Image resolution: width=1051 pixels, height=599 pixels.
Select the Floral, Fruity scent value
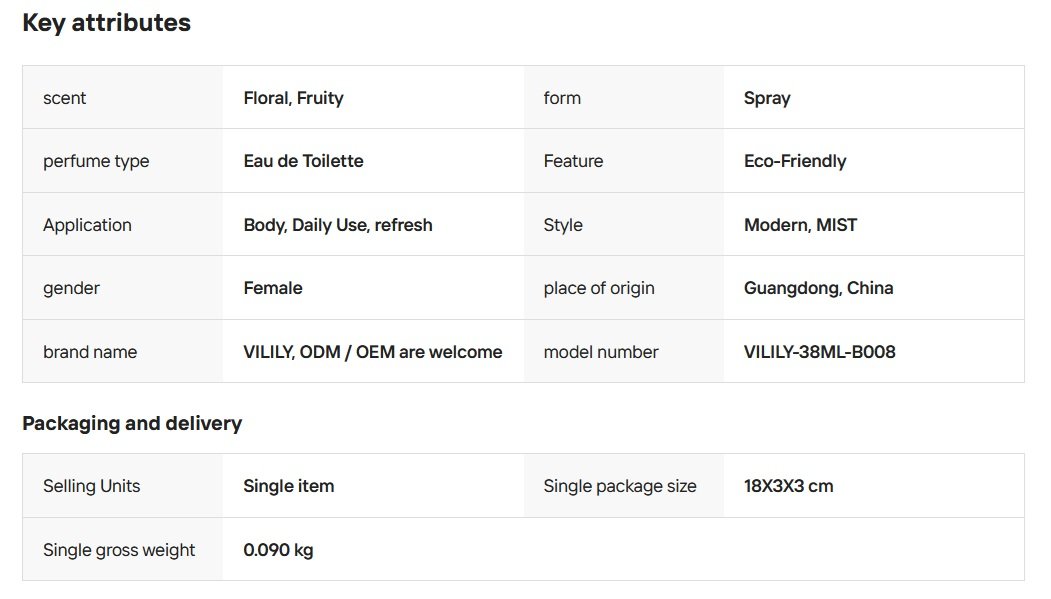point(293,98)
